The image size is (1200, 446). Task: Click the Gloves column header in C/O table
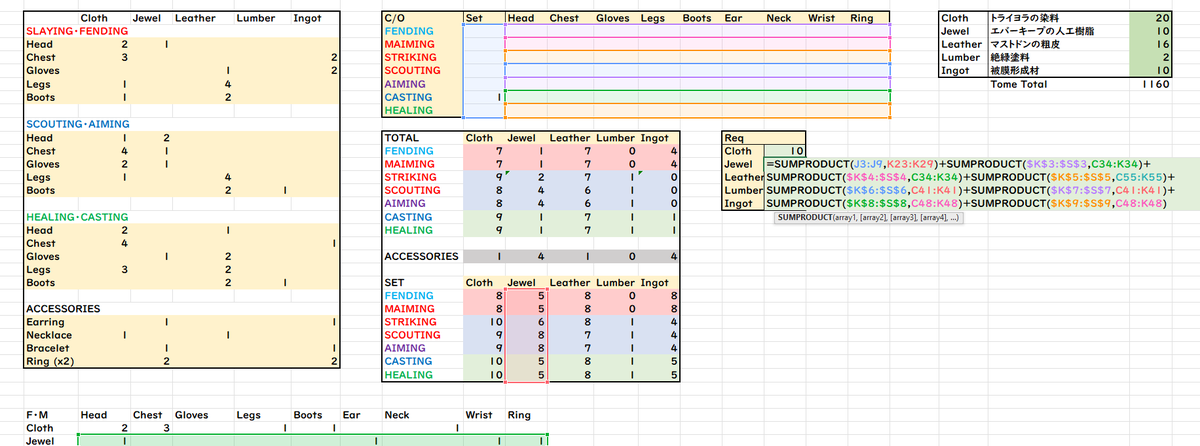pos(612,18)
